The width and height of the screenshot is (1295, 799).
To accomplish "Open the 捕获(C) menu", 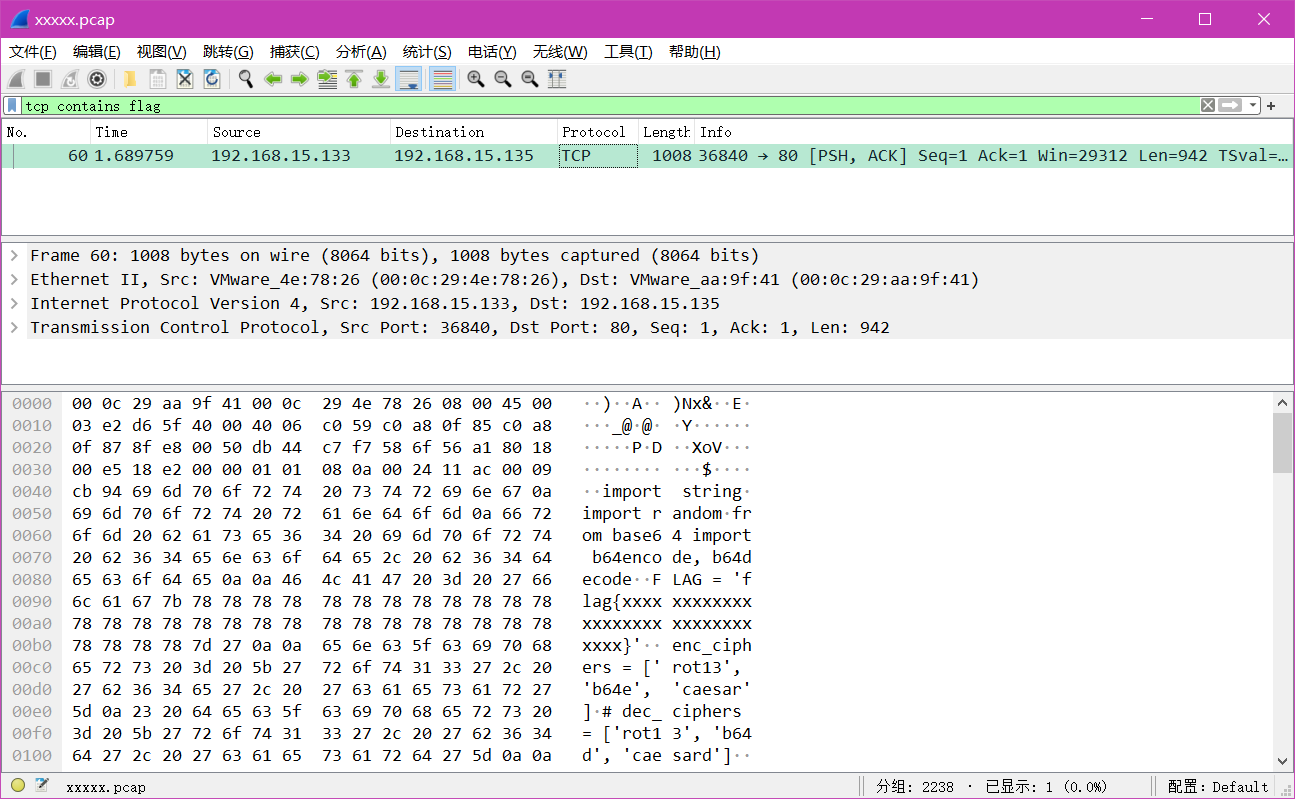I will 295,52.
